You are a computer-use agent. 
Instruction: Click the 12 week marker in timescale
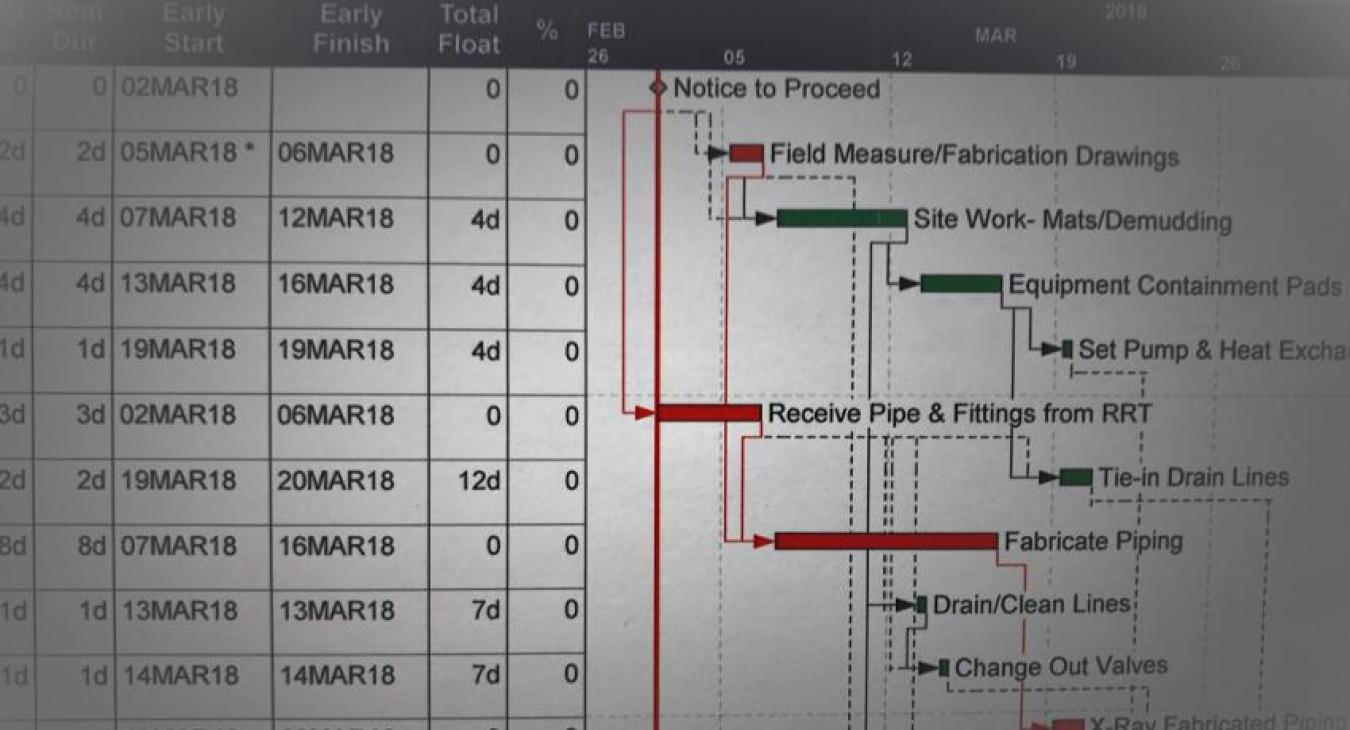[x=901, y=61]
